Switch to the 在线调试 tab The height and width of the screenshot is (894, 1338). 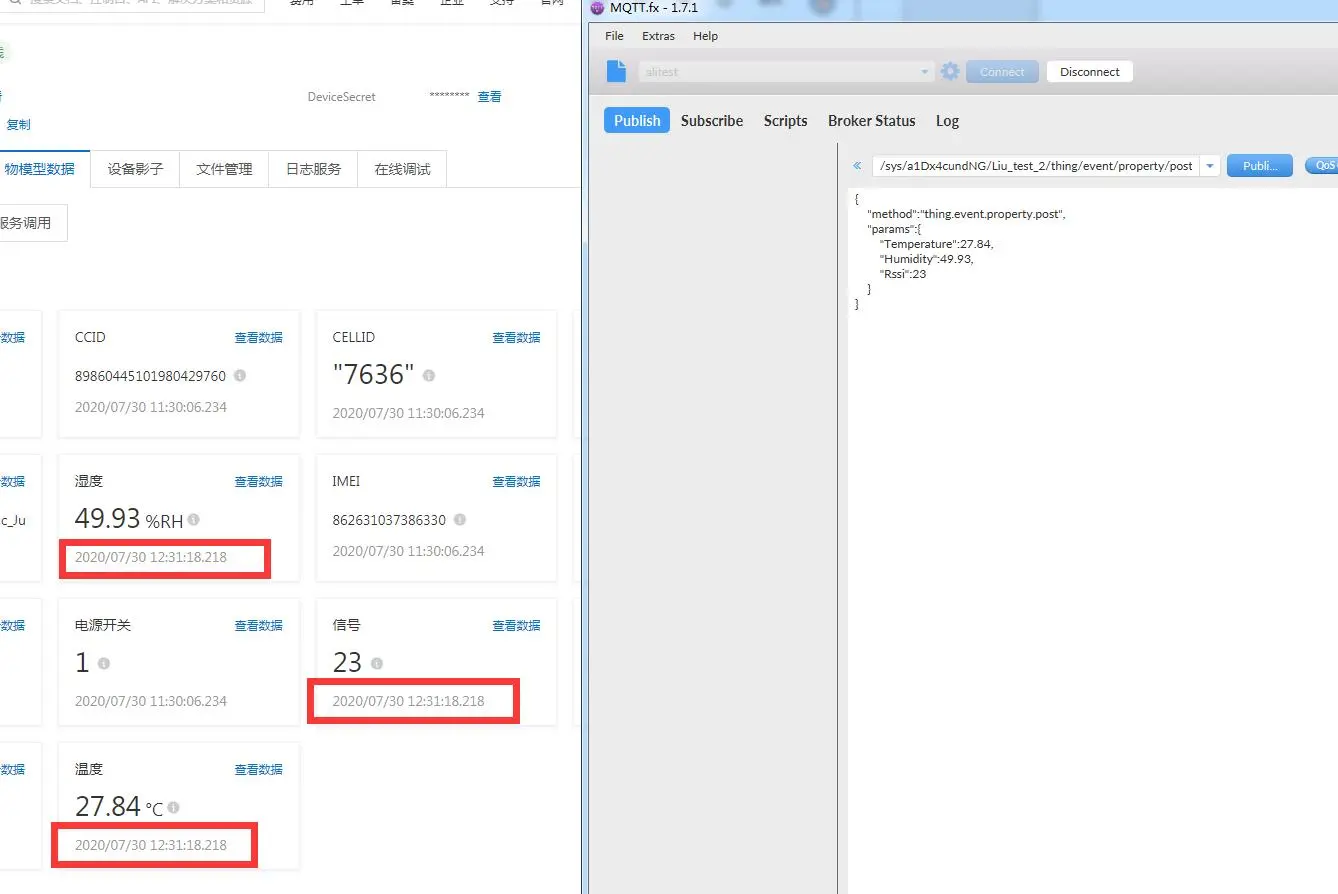point(402,169)
